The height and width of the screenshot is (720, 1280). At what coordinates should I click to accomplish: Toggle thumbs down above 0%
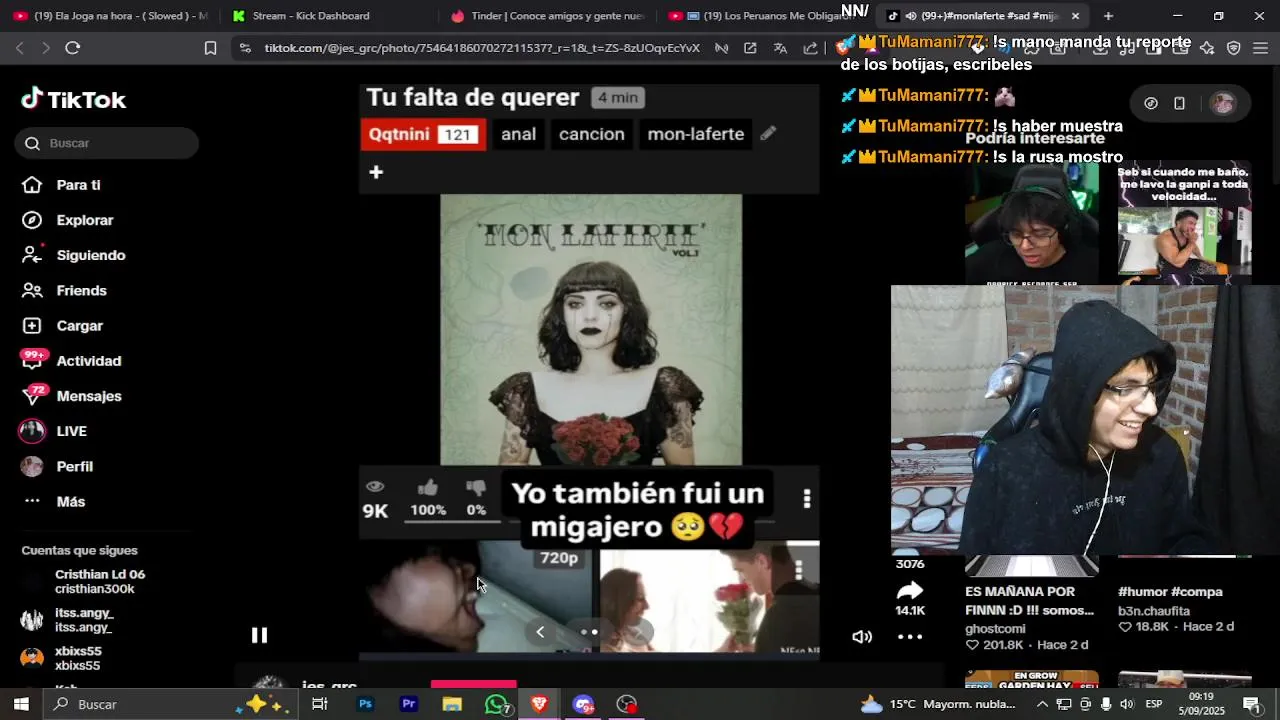point(476,487)
